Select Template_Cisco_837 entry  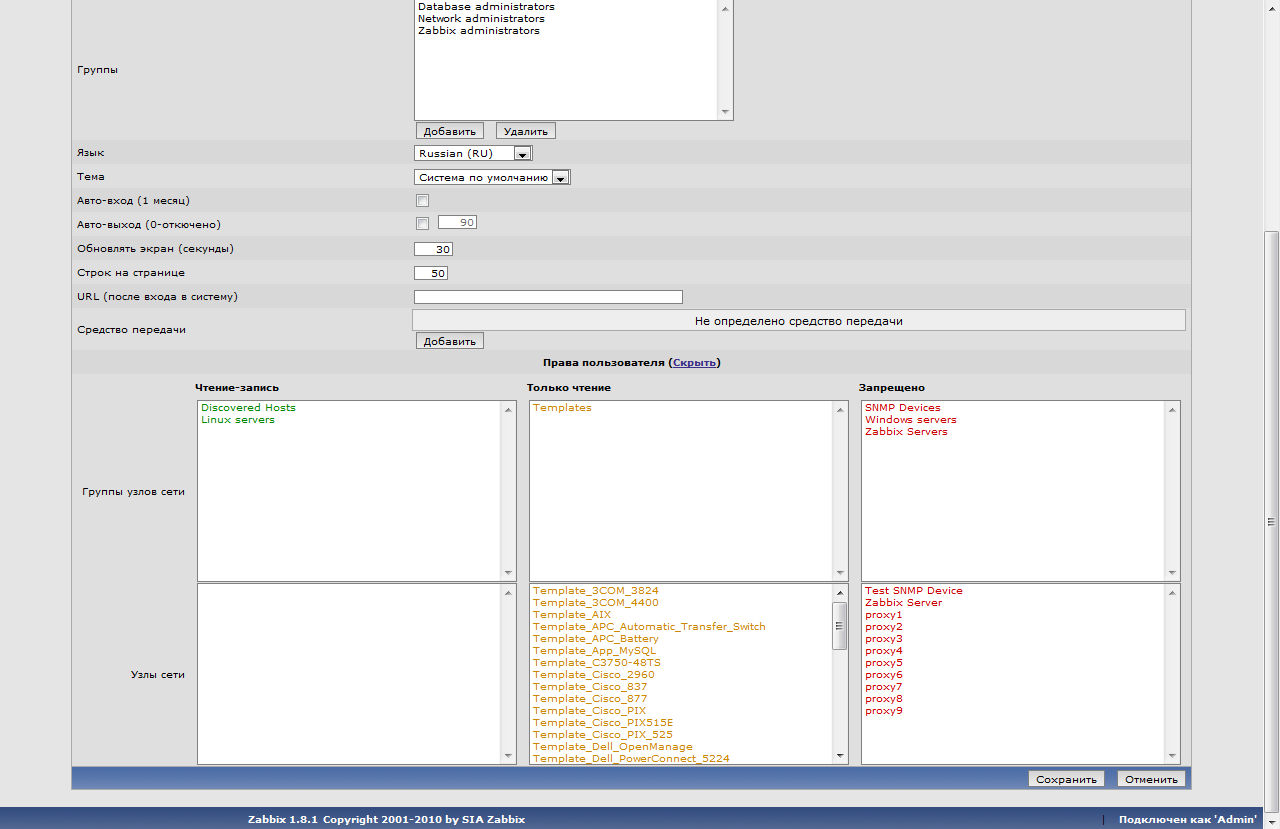(x=590, y=687)
